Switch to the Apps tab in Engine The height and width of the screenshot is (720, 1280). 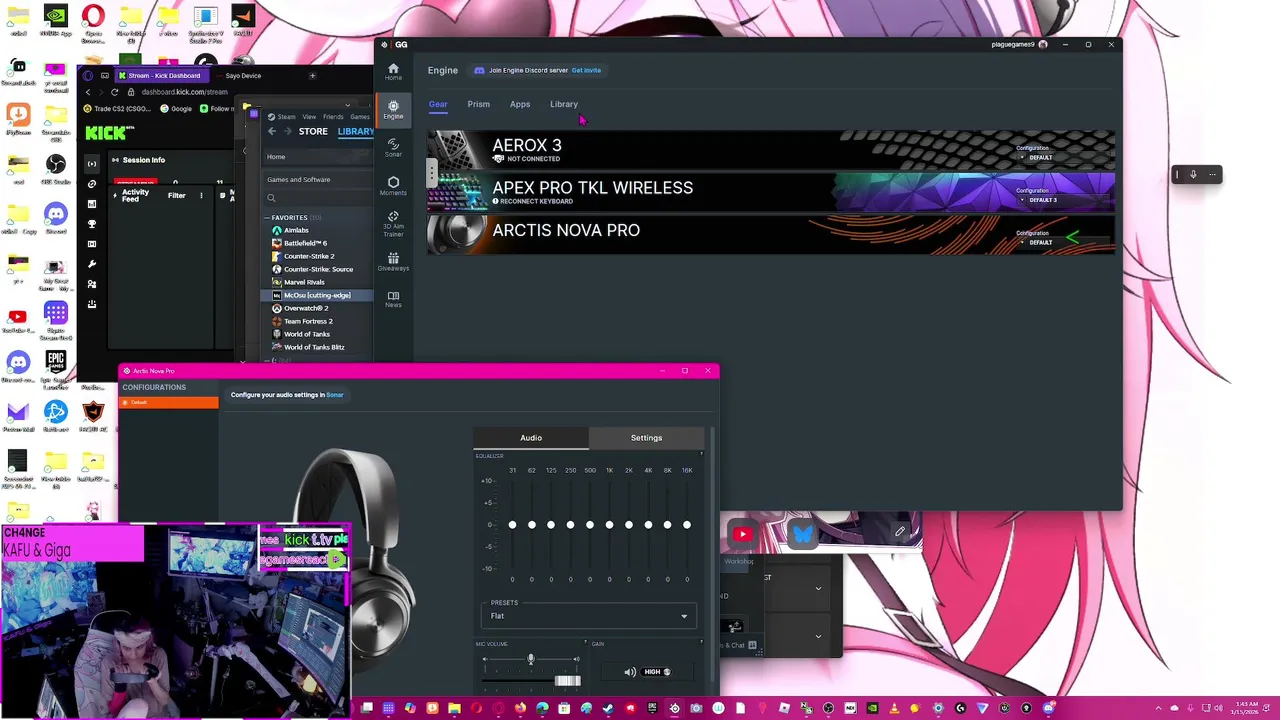point(520,104)
